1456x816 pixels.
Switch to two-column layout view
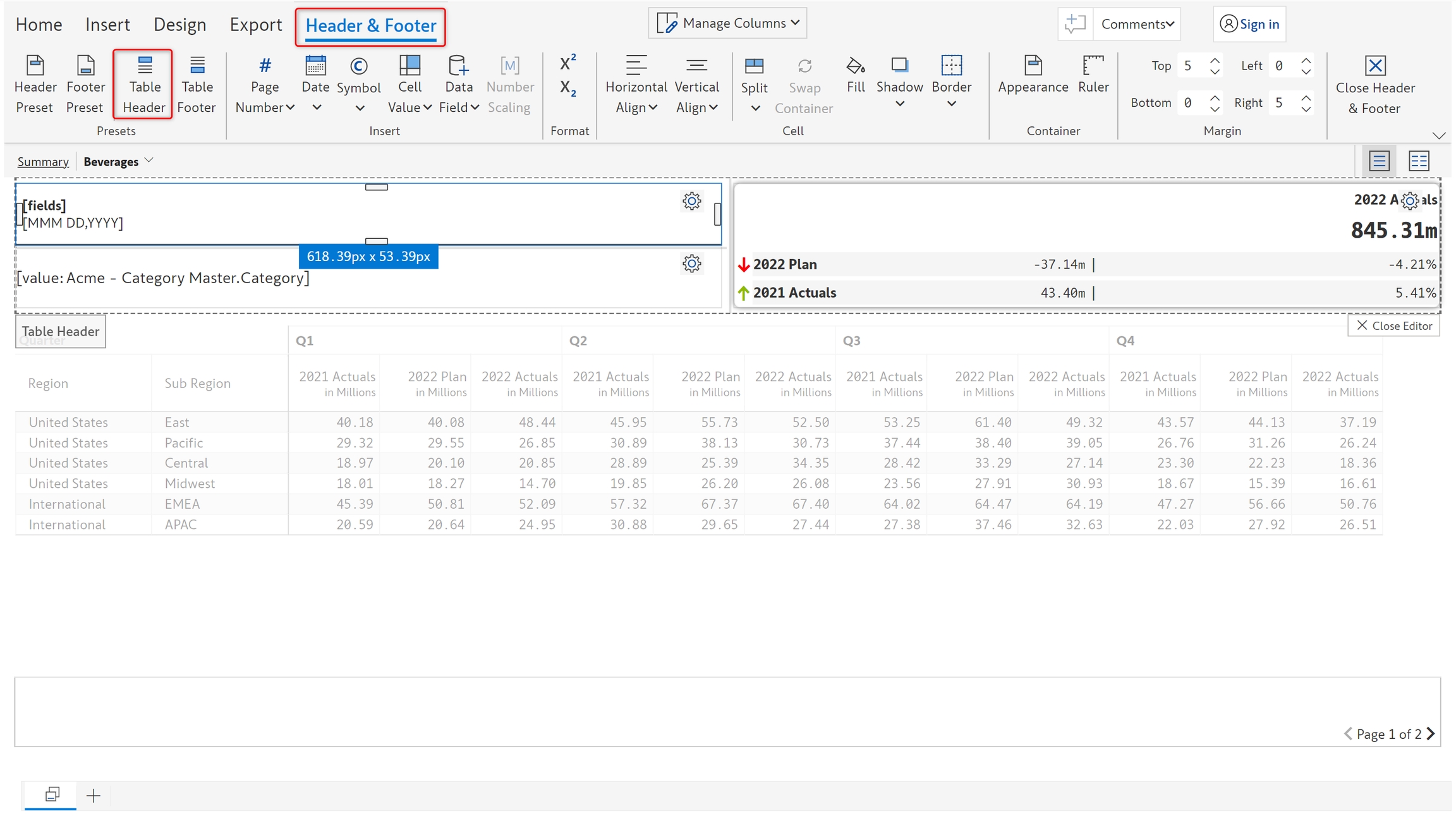[1418, 161]
